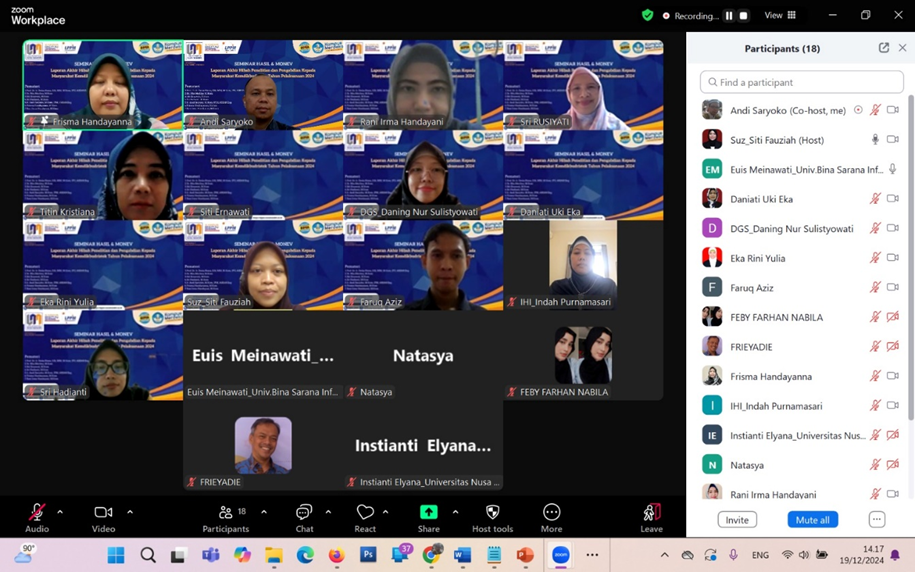
Task: Pop out the Participants panel
Action: 883,48
